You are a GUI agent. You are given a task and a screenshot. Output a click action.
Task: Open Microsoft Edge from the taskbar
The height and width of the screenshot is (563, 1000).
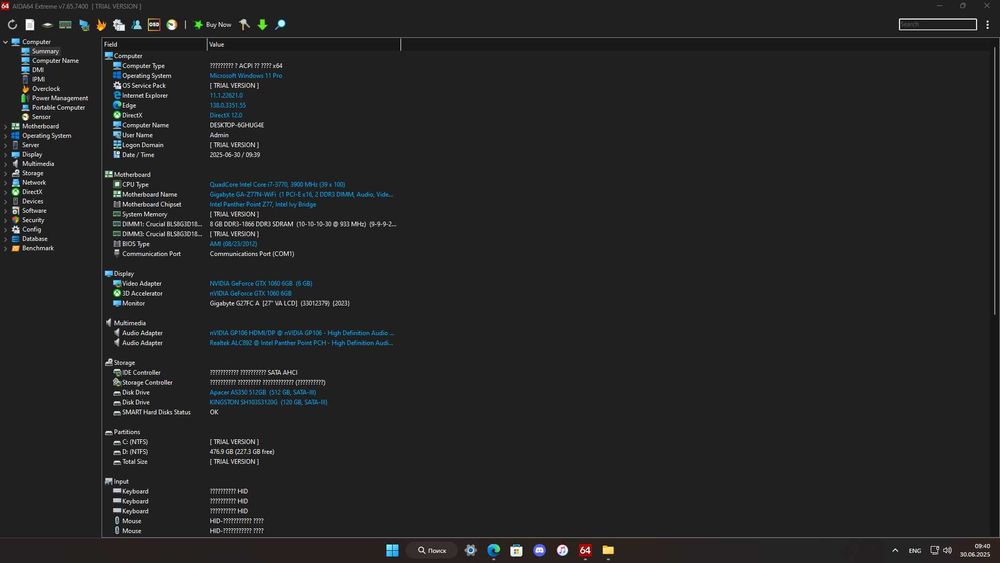(x=494, y=550)
